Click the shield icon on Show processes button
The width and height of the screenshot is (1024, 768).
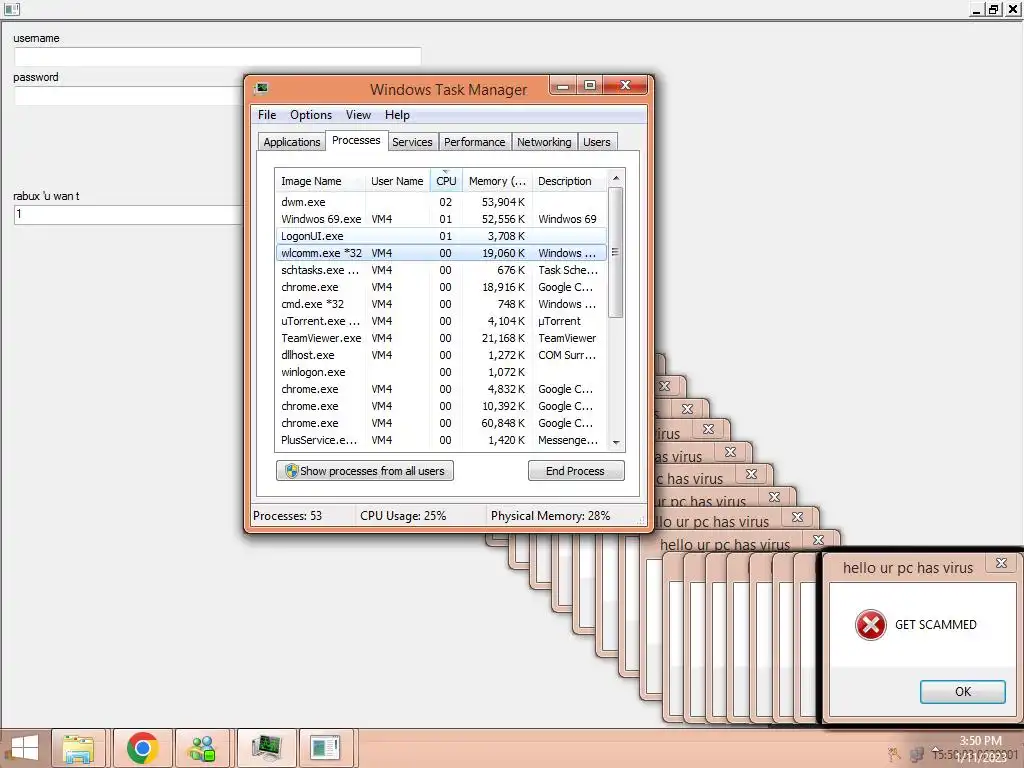tap(291, 471)
